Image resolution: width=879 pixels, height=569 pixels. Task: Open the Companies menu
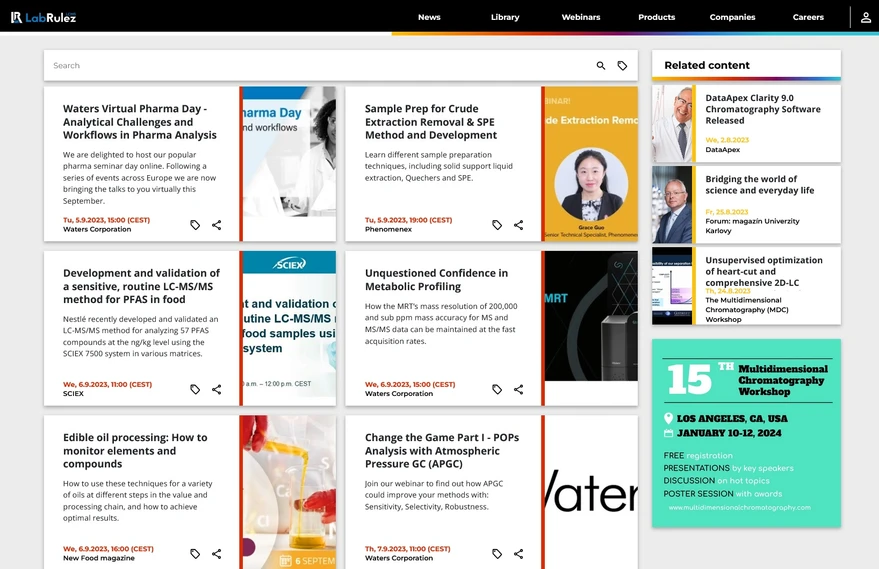point(732,17)
